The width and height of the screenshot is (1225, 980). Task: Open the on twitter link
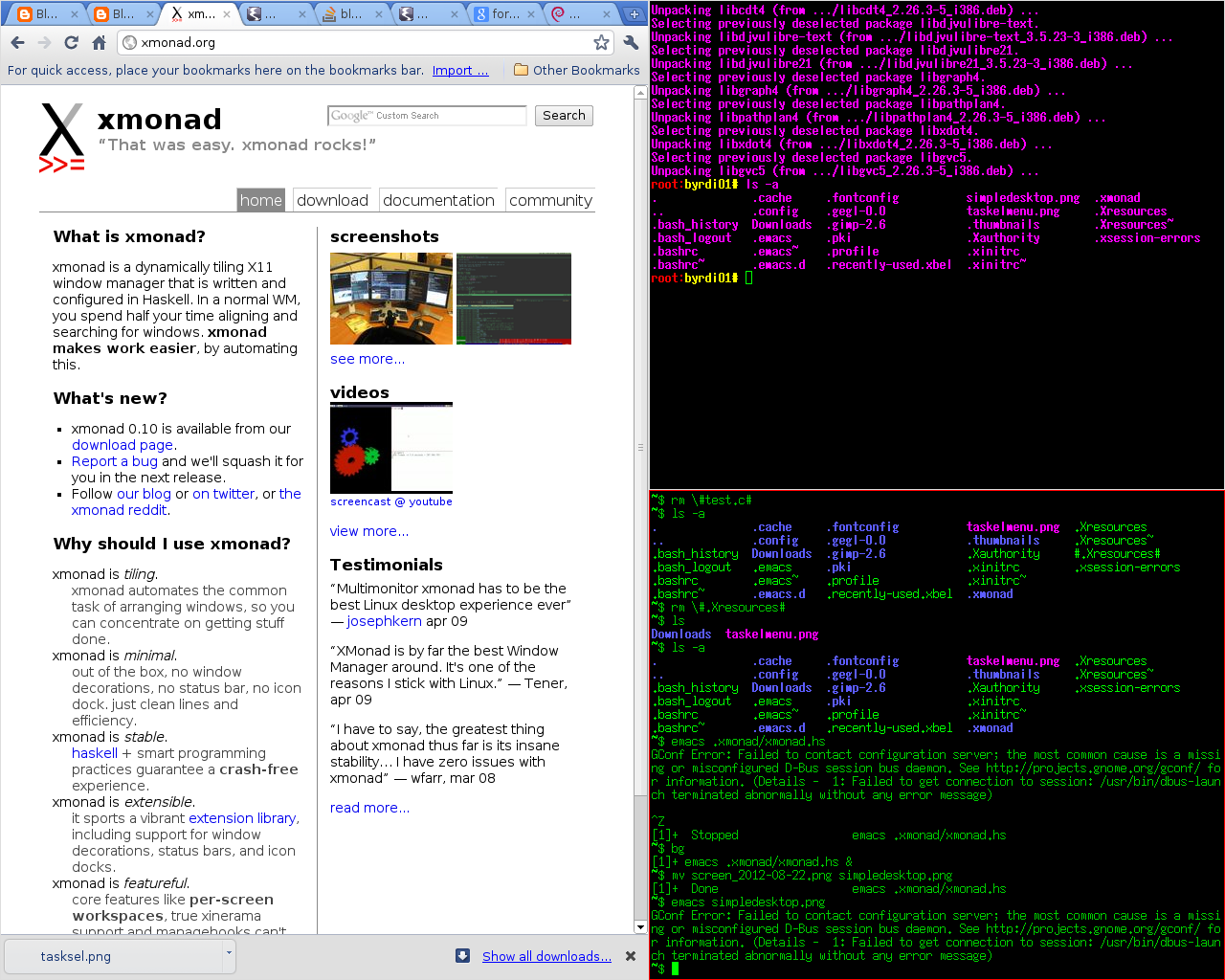coord(224,494)
